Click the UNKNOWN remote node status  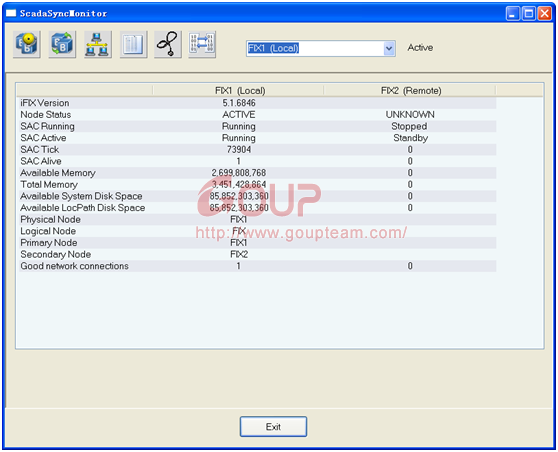(410, 115)
